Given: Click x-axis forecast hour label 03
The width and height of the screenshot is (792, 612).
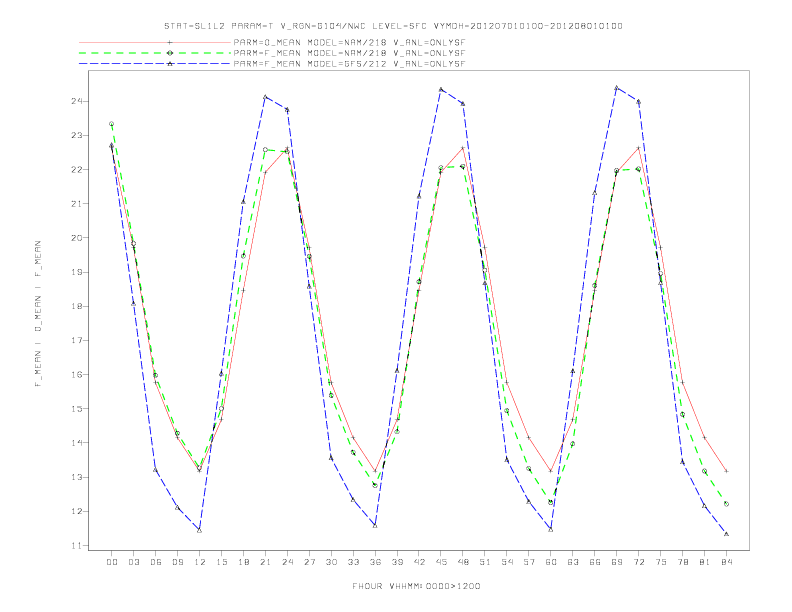Looking at the screenshot, I should [x=133, y=562].
